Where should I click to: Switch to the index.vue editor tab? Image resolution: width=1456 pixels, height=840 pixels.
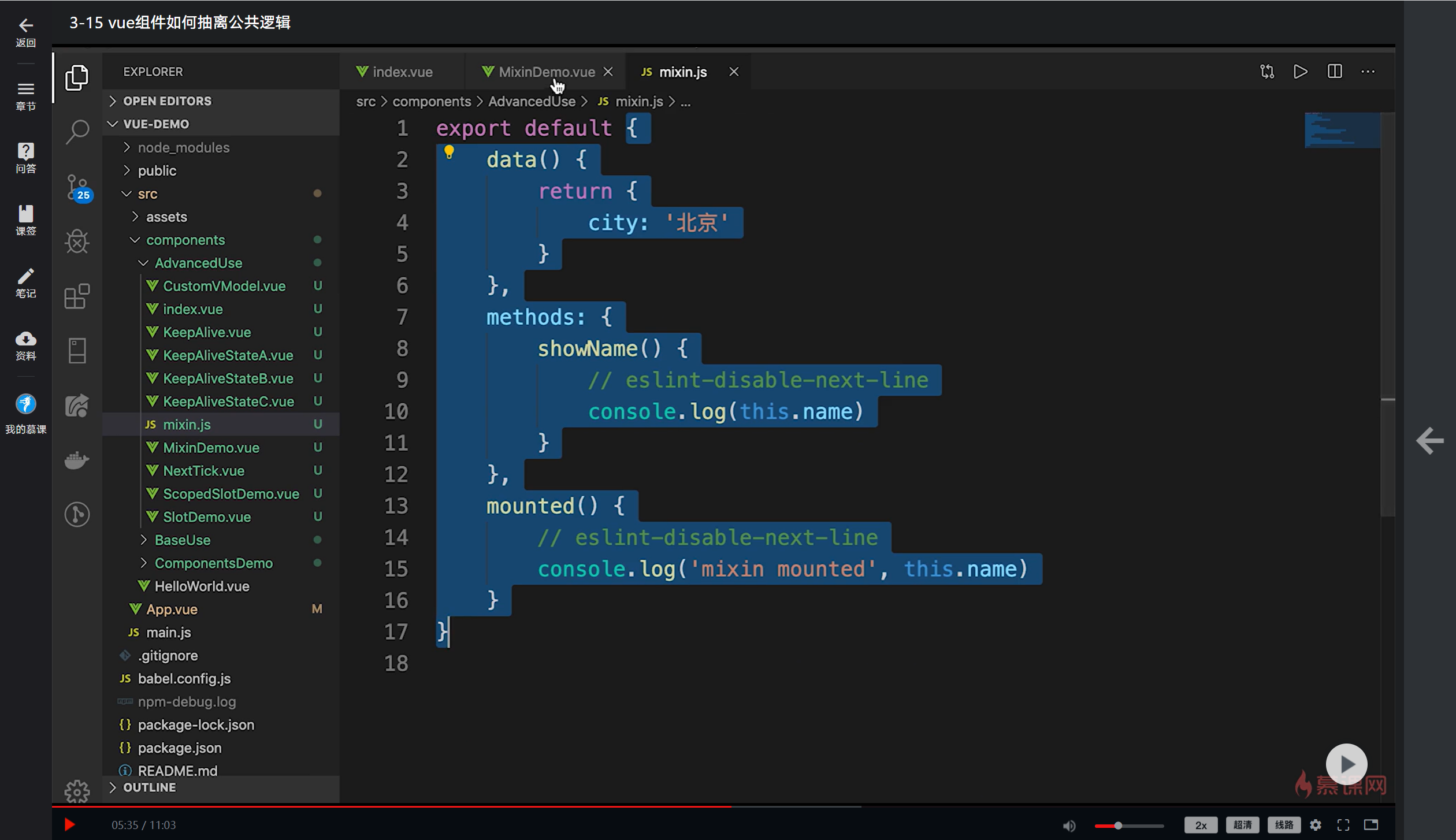tap(402, 72)
